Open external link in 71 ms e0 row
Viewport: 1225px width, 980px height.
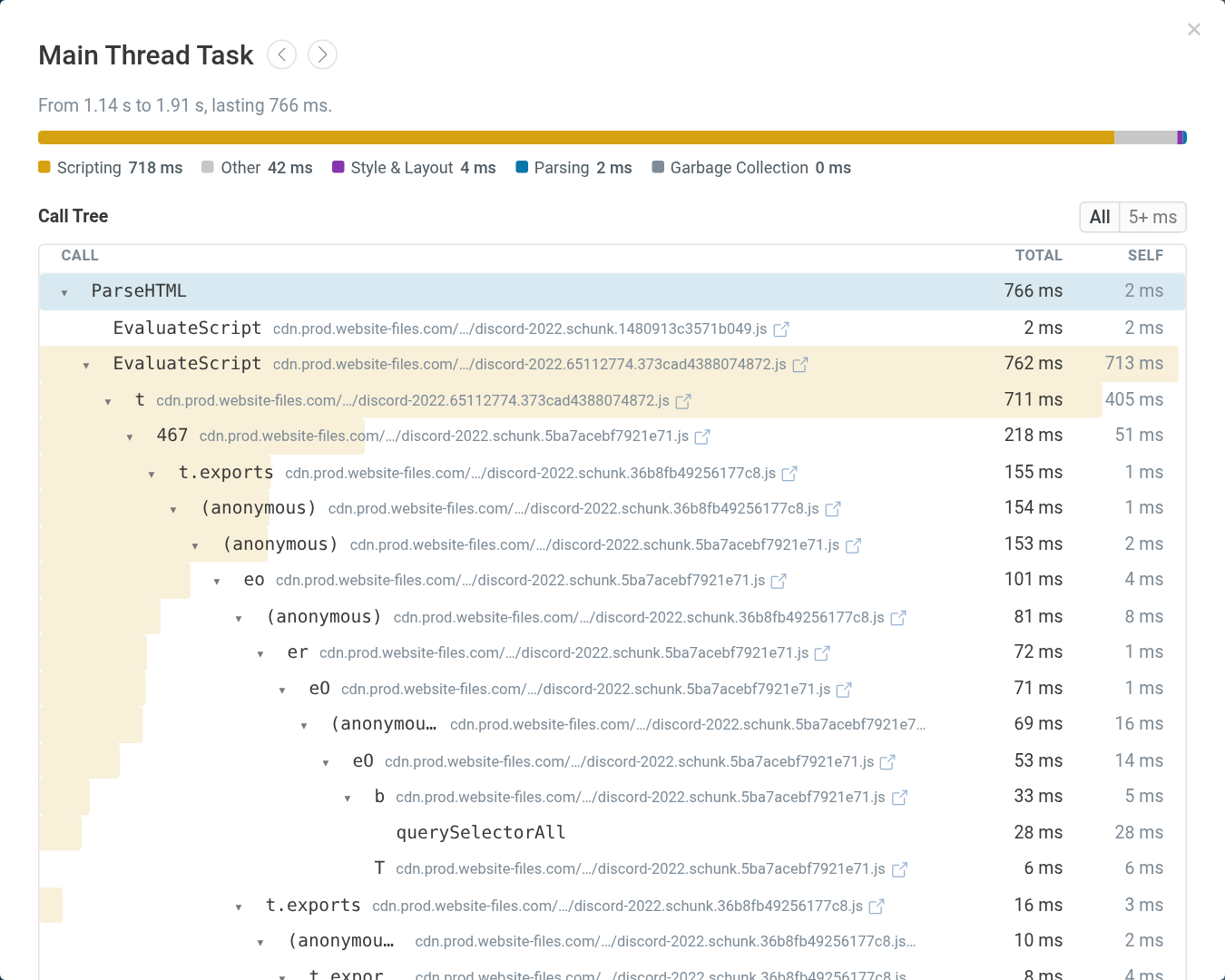pyautogui.click(x=844, y=690)
